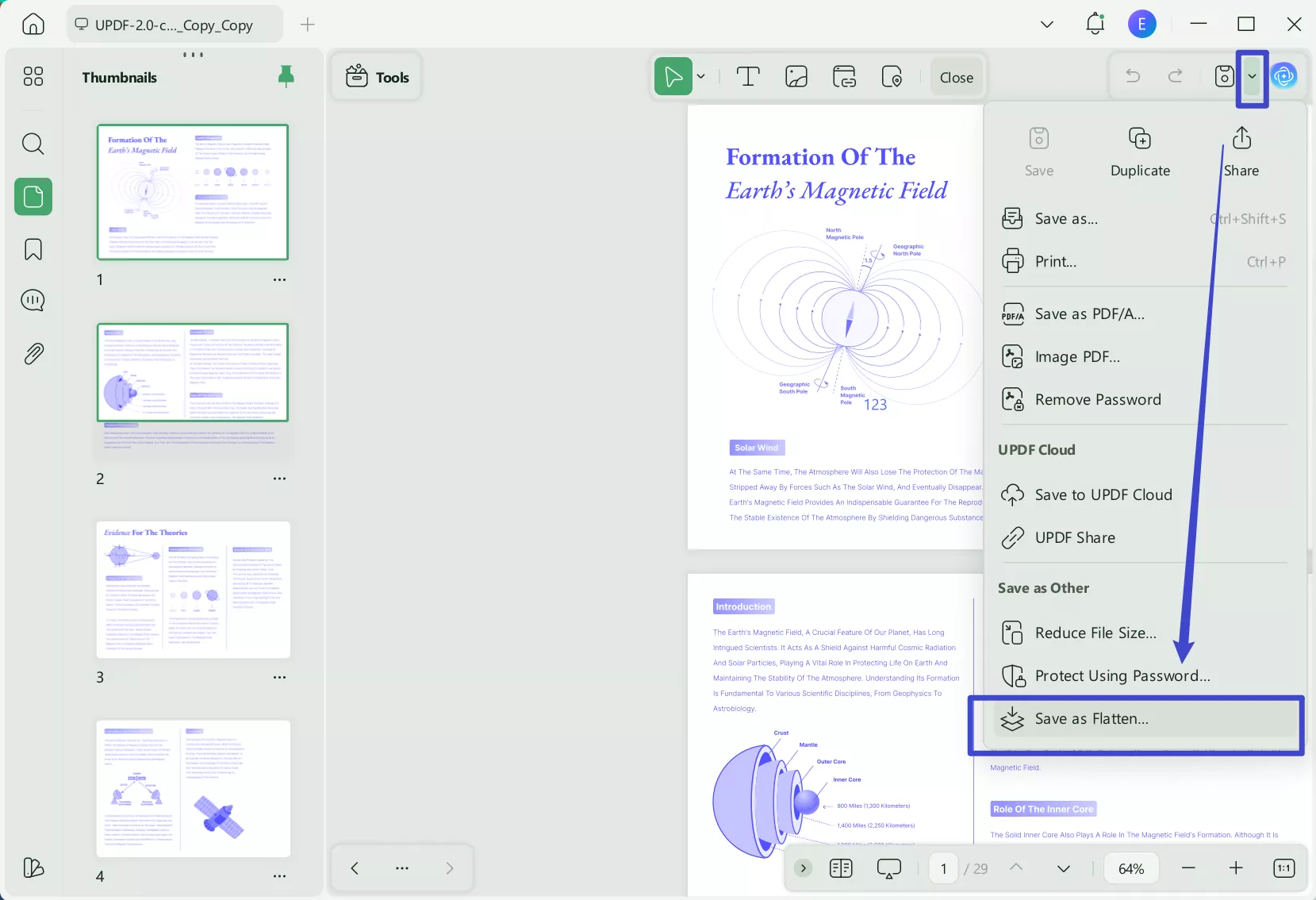Screen dimensions: 1316x900
Task: Choose Save as Flatten option
Action: pos(1092,718)
